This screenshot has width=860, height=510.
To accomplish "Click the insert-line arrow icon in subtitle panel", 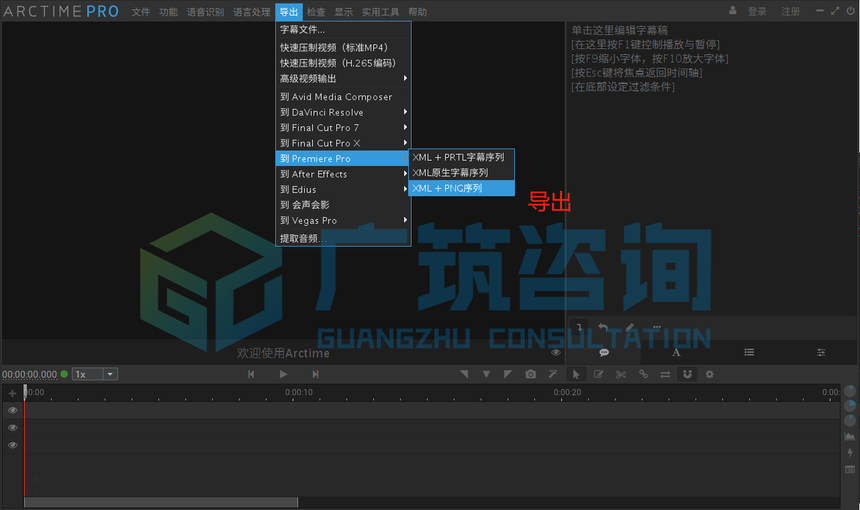I will coord(579,327).
